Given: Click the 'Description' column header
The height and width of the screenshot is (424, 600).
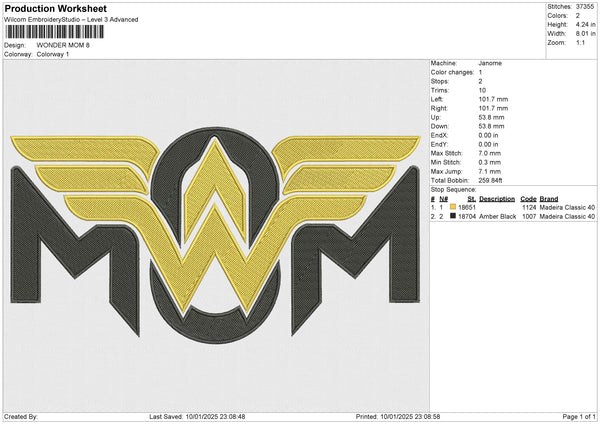Looking at the screenshot, I should 497,199.
